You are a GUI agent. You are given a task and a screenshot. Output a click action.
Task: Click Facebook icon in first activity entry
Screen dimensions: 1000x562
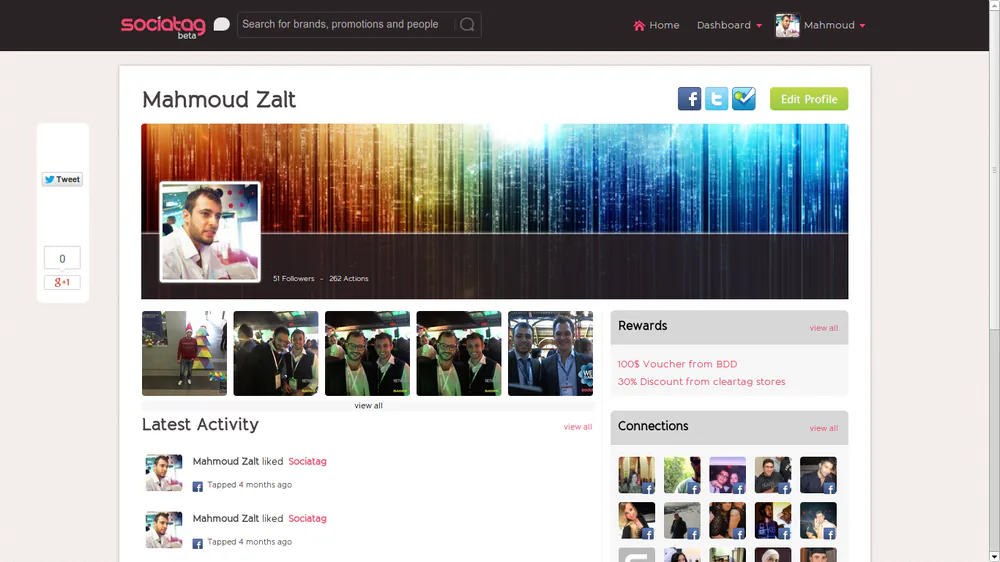tap(198, 487)
